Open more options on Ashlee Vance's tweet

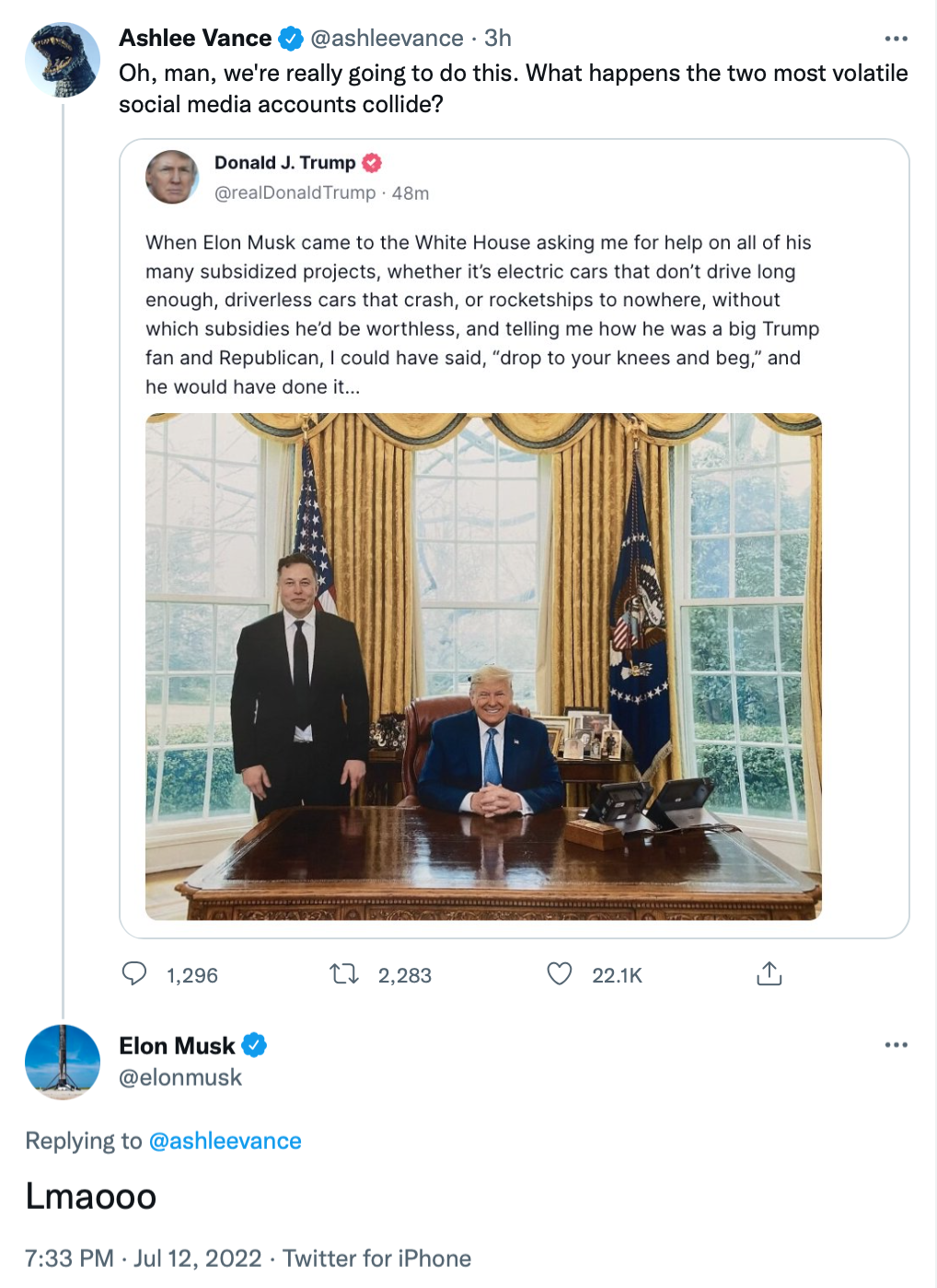(x=896, y=39)
